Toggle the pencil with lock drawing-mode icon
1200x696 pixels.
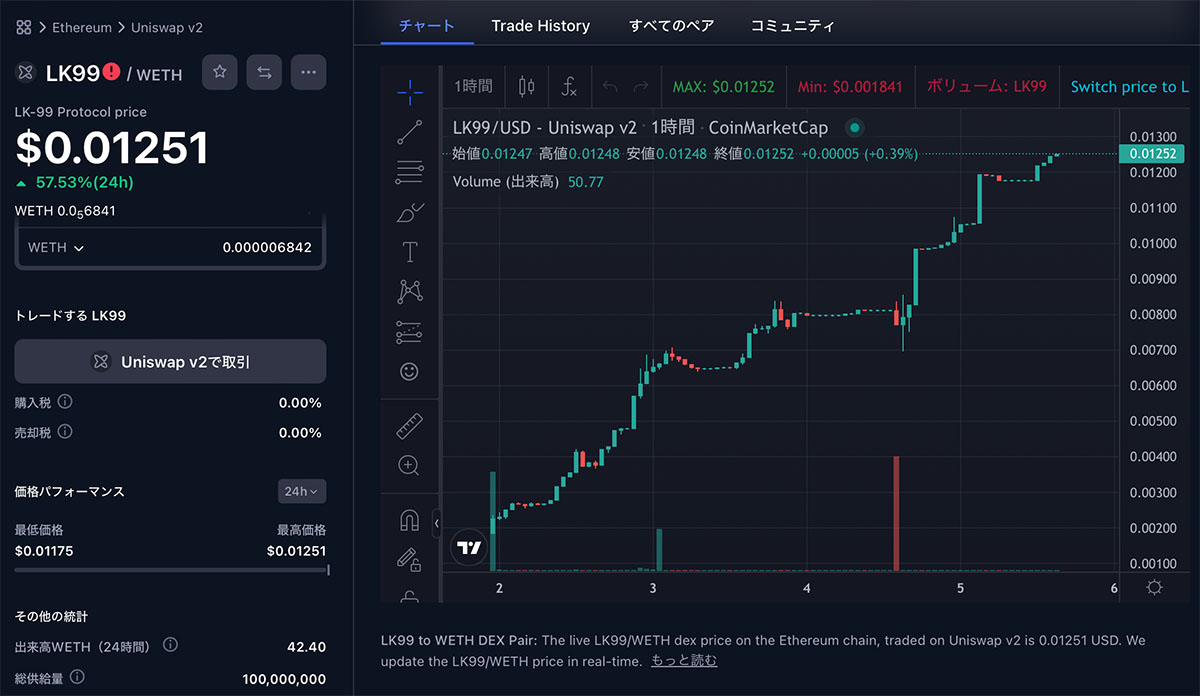point(409,560)
